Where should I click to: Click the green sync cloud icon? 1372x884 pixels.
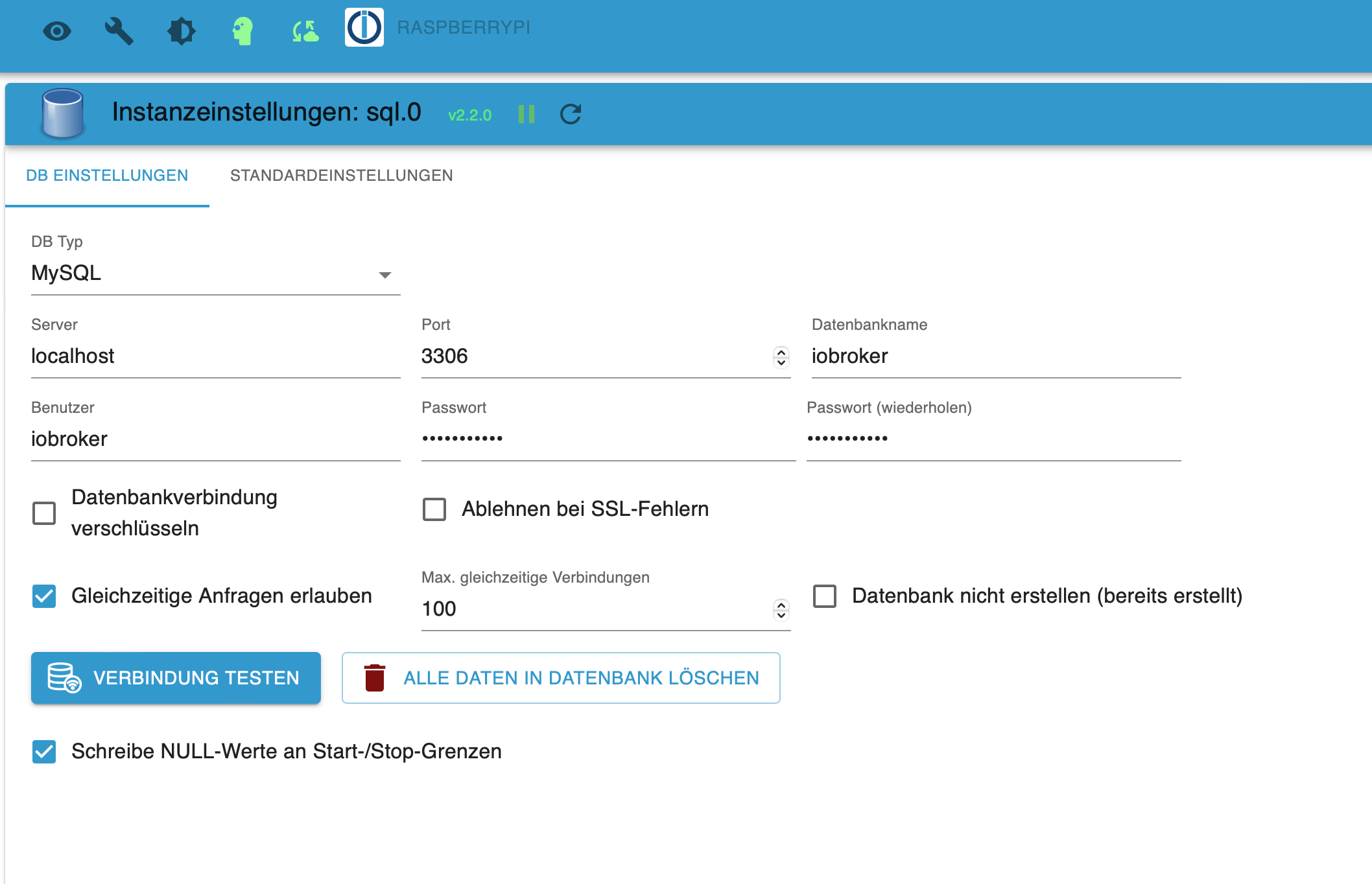(305, 30)
